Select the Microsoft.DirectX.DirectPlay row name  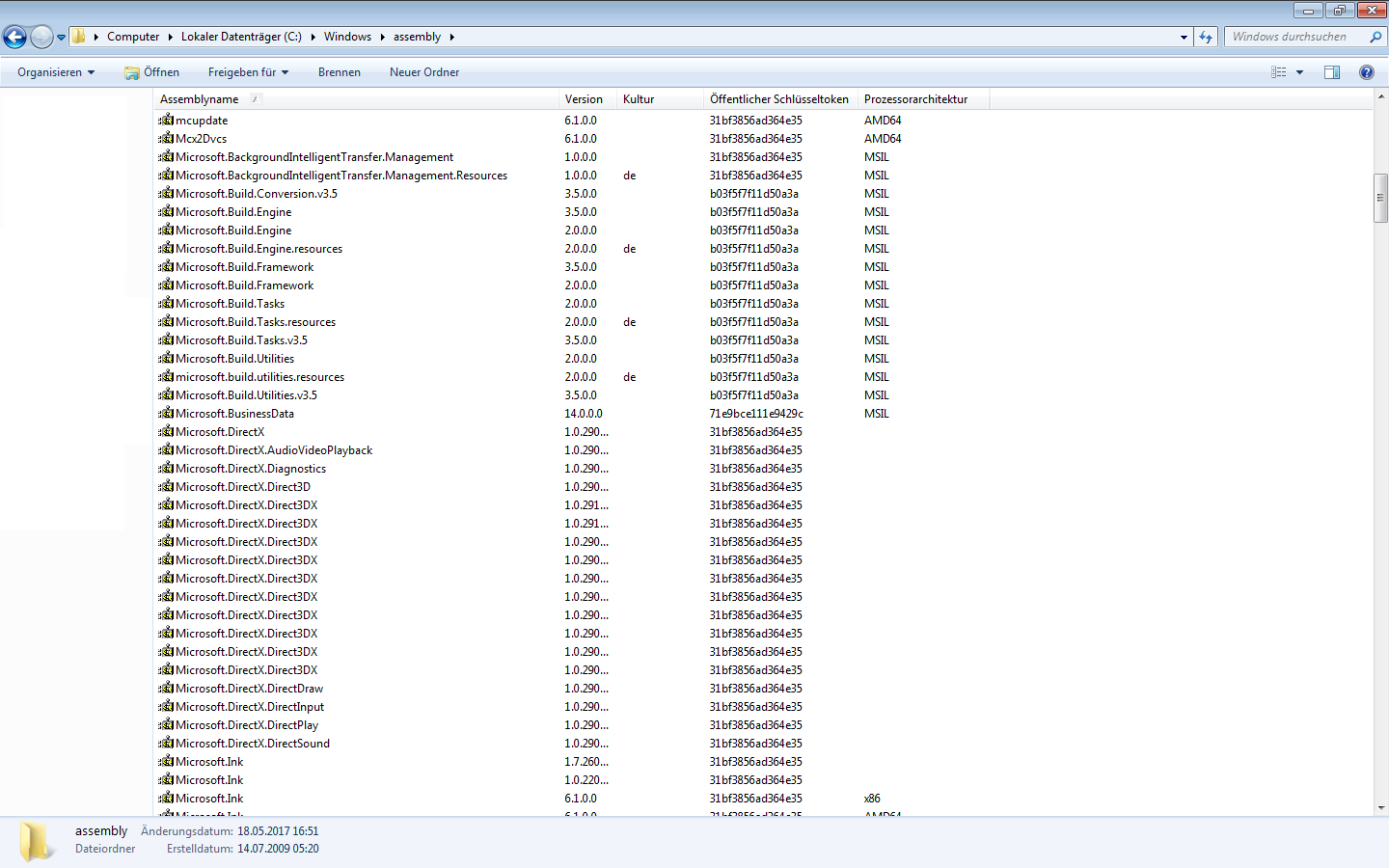pos(247,725)
